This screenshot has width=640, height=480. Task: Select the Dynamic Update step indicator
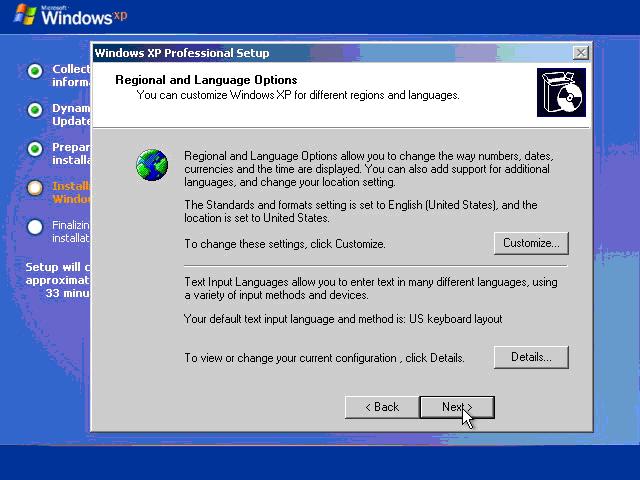pyautogui.click(x=35, y=110)
